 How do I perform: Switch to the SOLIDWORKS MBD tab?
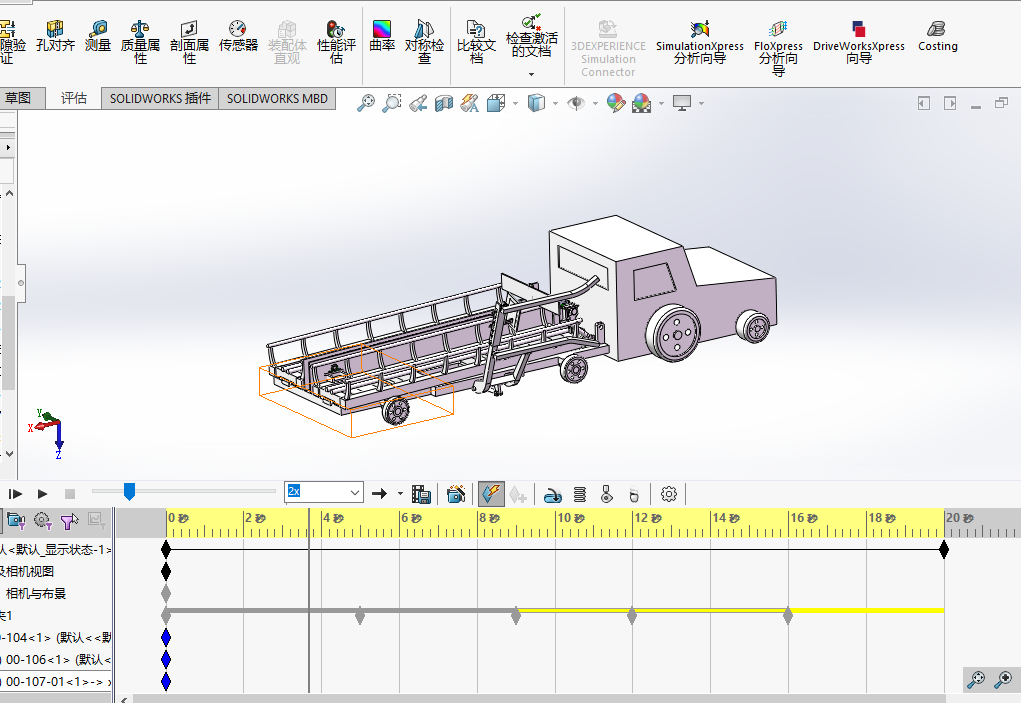tap(277, 98)
